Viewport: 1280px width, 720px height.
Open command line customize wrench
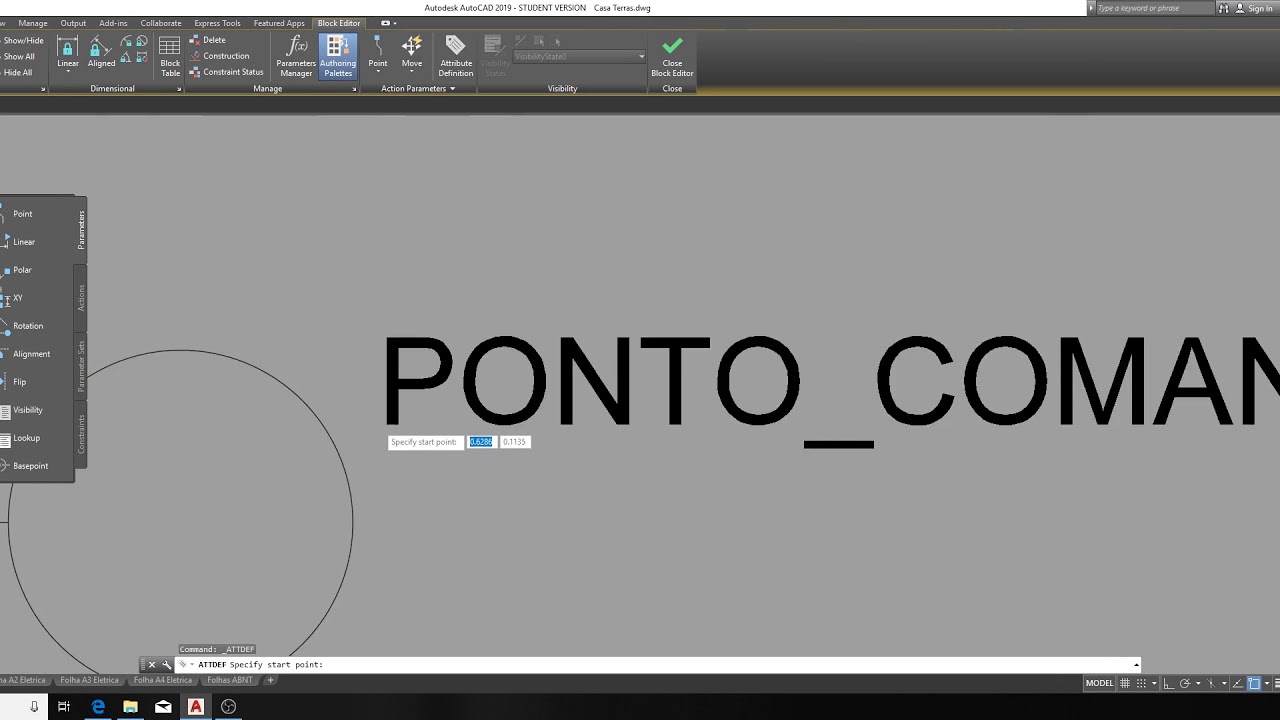[166, 665]
